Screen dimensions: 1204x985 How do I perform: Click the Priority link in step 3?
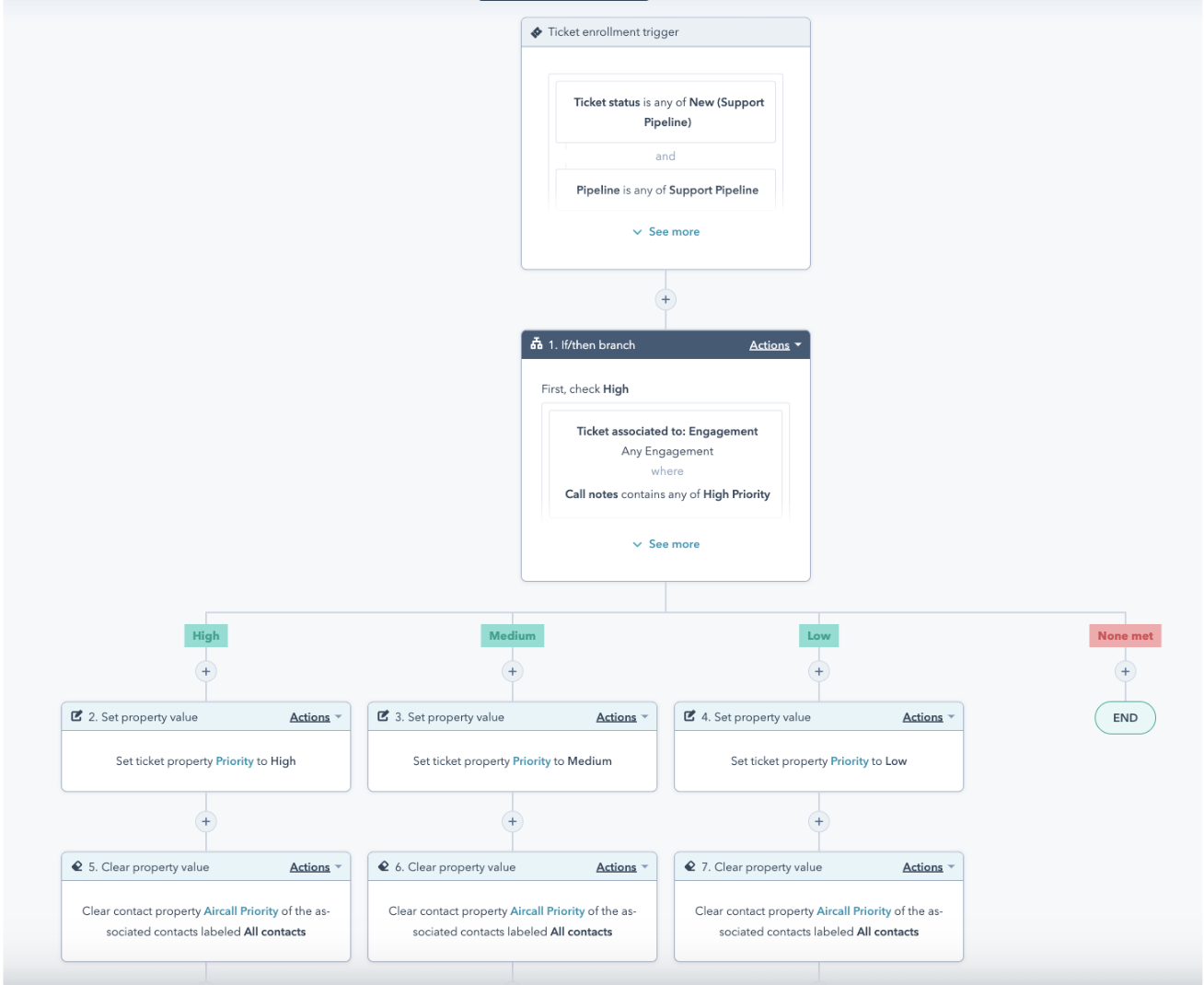point(531,761)
